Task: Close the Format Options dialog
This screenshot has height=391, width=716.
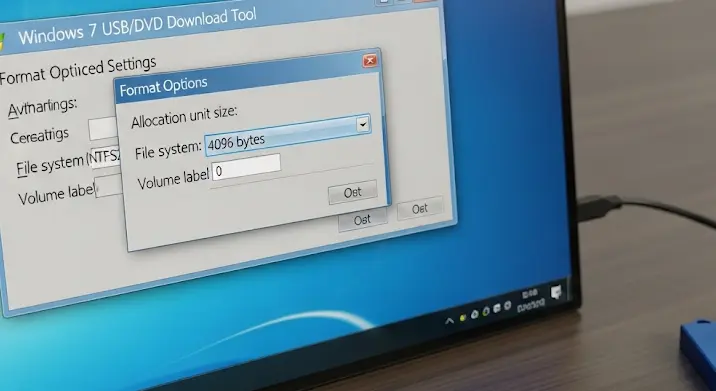Action: pos(370,60)
